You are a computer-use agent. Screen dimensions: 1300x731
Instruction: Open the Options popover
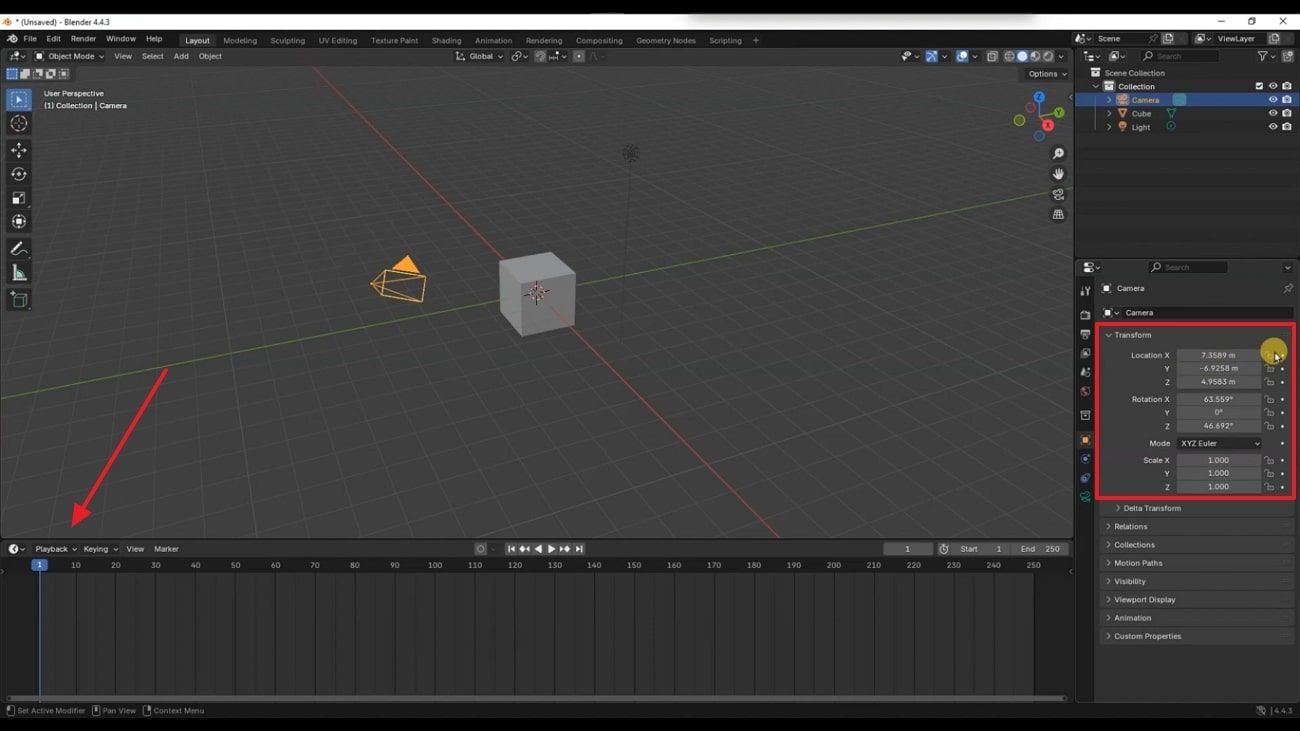coord(1044,73)
